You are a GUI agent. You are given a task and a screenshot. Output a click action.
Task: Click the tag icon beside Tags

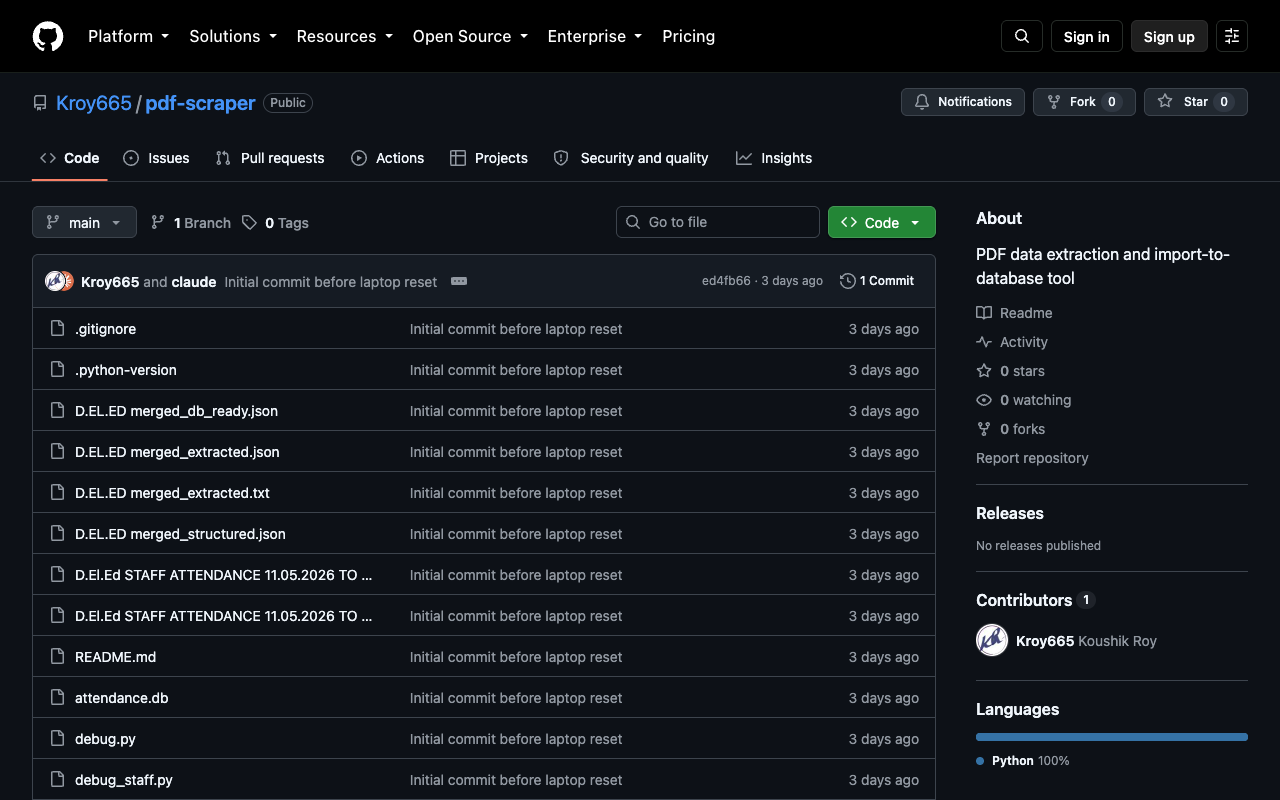click(249, 223)
